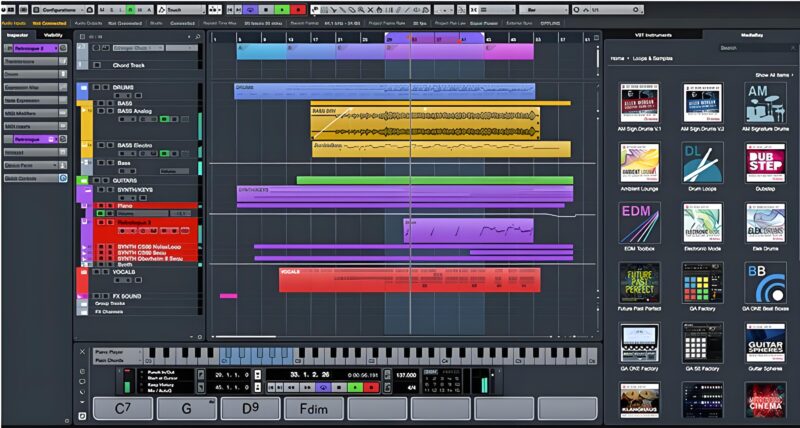Click the MediaBay Search field
800x428 pixels.
(x=756, y=48)
